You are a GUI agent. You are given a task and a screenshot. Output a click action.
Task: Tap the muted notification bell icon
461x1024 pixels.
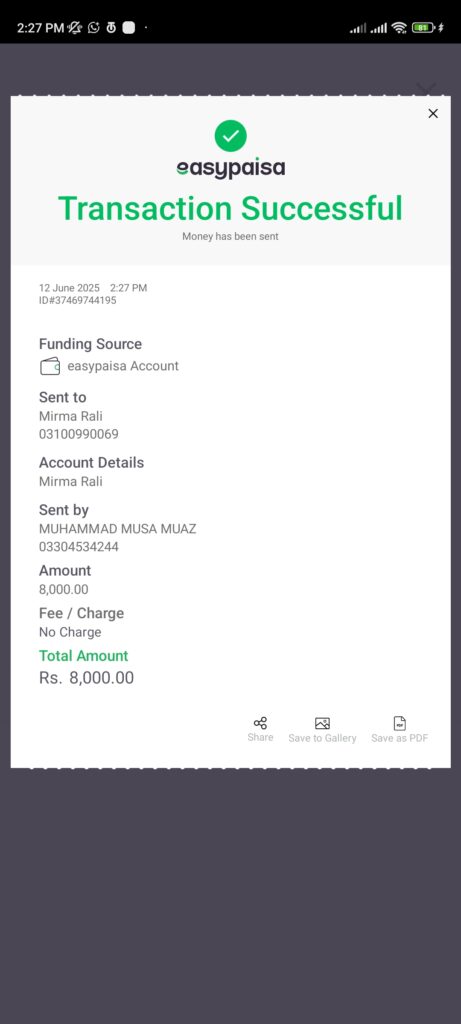pos(75,27)
